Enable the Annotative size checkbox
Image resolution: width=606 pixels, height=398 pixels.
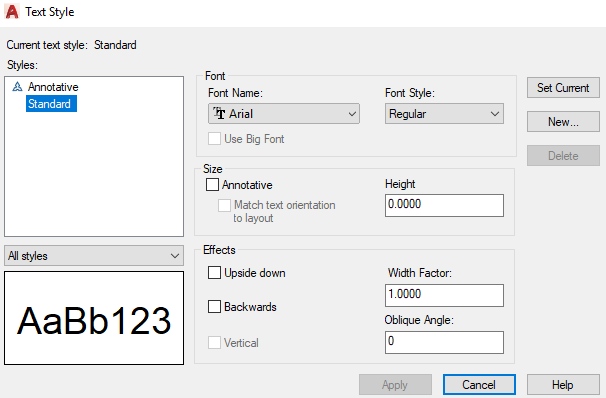tap(212, 184)
